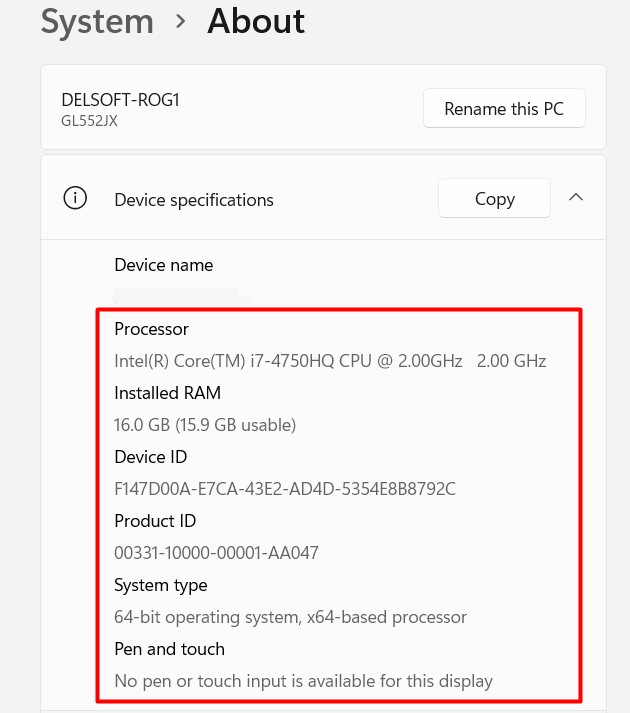Click the About page heading
Image resolution: width=630 pixels, height=713 pixels.
256,21
